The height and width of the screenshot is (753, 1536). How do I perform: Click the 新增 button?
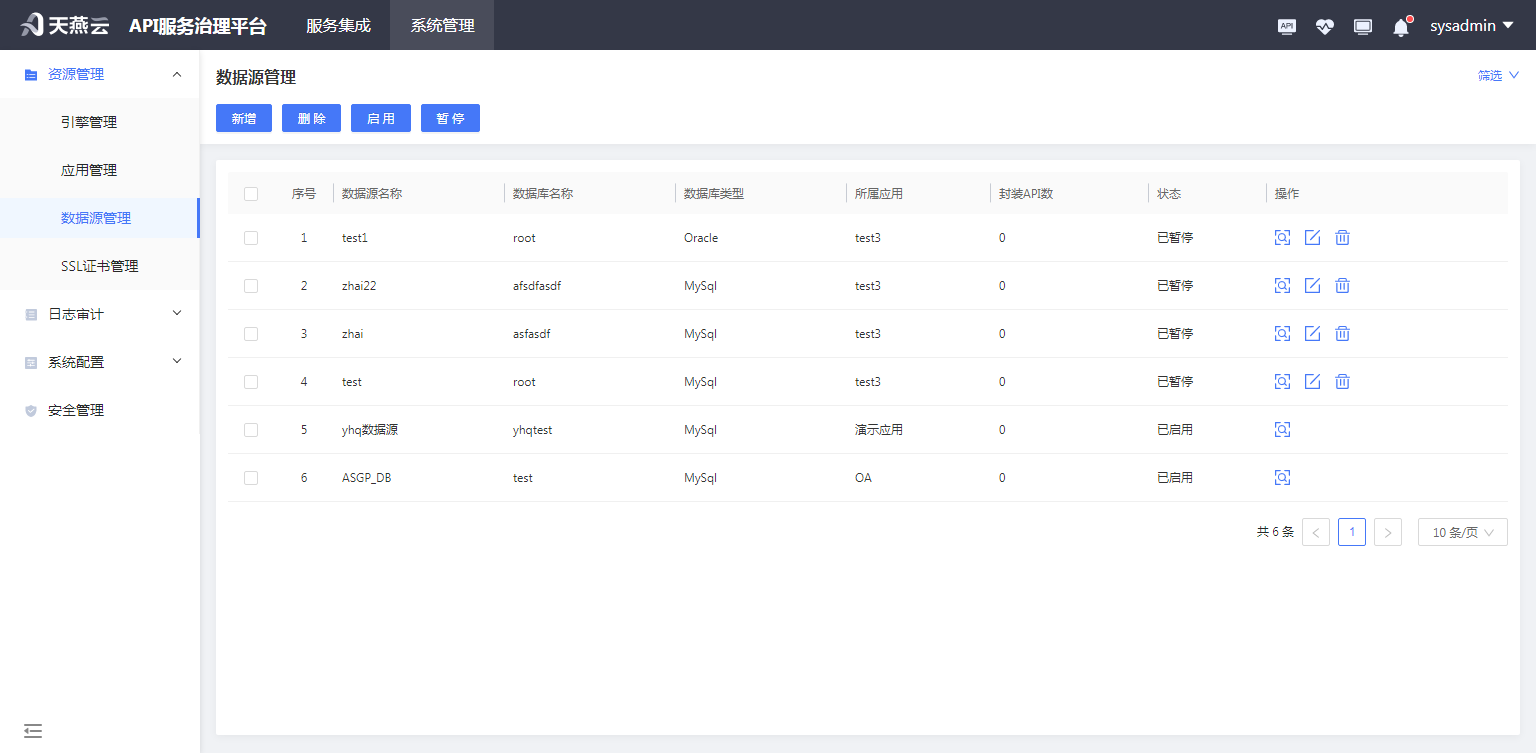coord(243,117)
